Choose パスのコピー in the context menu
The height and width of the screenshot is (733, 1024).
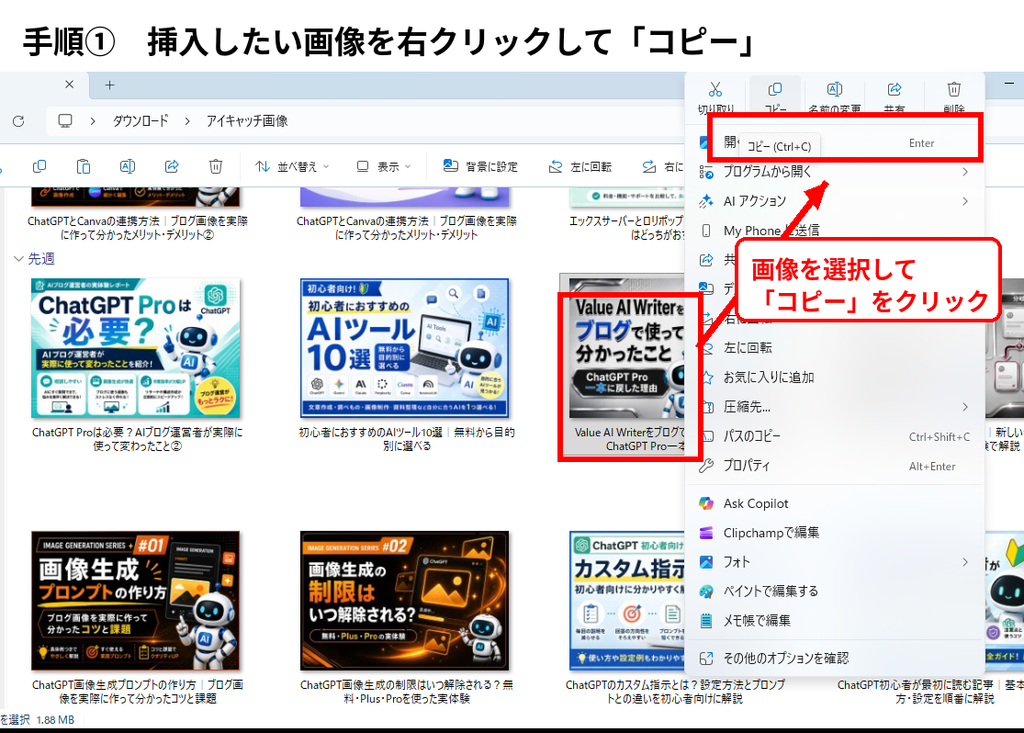834,436
